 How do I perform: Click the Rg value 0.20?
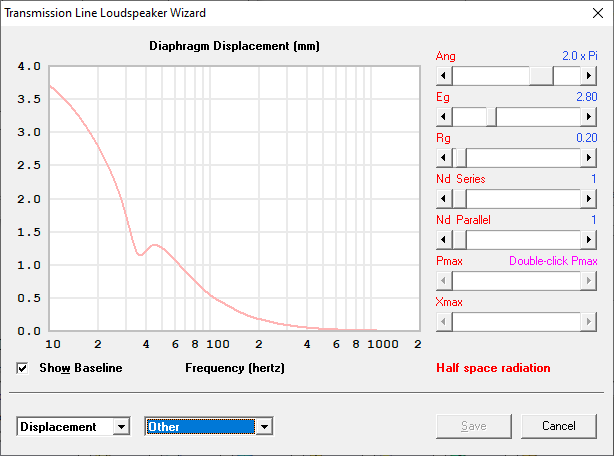[x=587, y=138]
